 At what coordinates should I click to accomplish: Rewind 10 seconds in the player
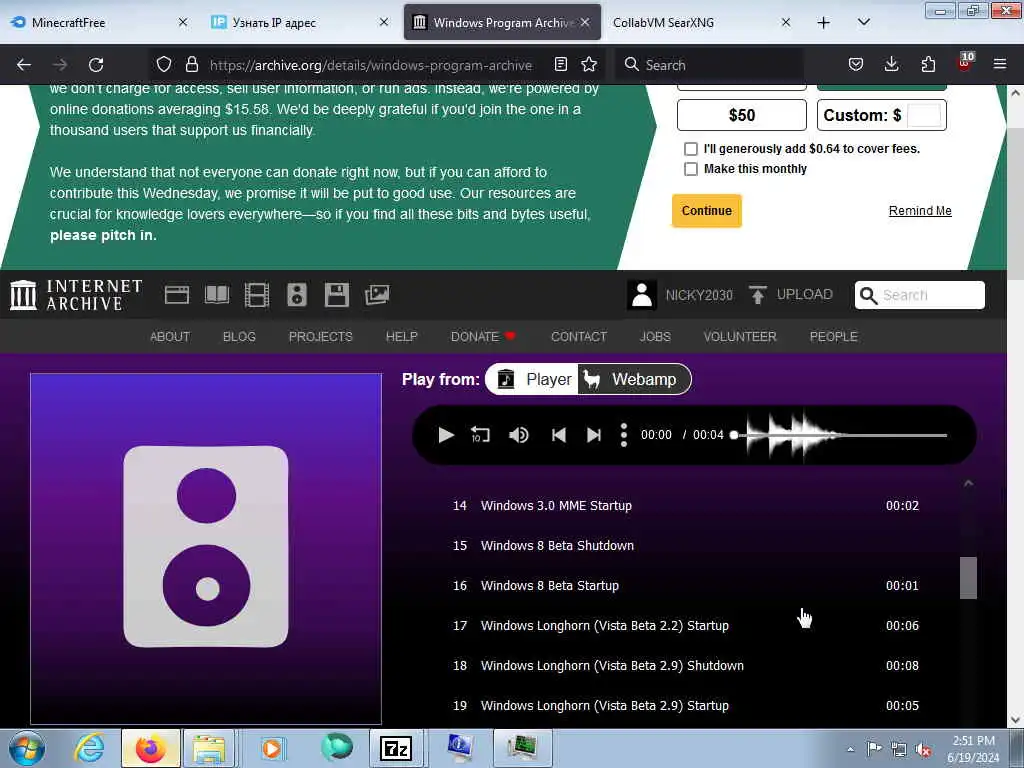pyautogui.click(x=480, y=435)
